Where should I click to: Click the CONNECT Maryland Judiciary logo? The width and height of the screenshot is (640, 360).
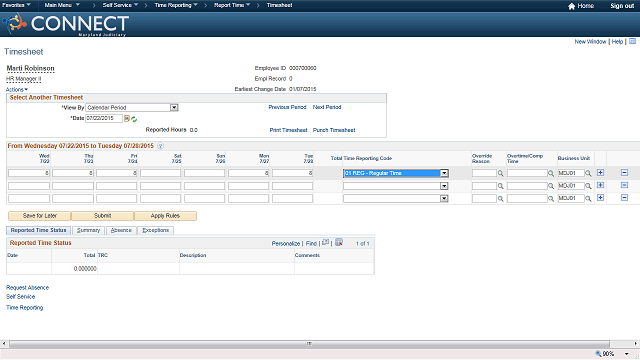[x=65, y=24]
